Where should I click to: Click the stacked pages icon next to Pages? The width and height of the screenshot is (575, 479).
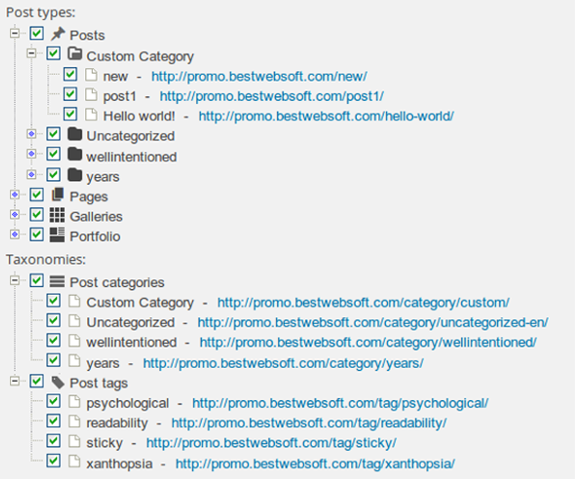tap(57, 195)
